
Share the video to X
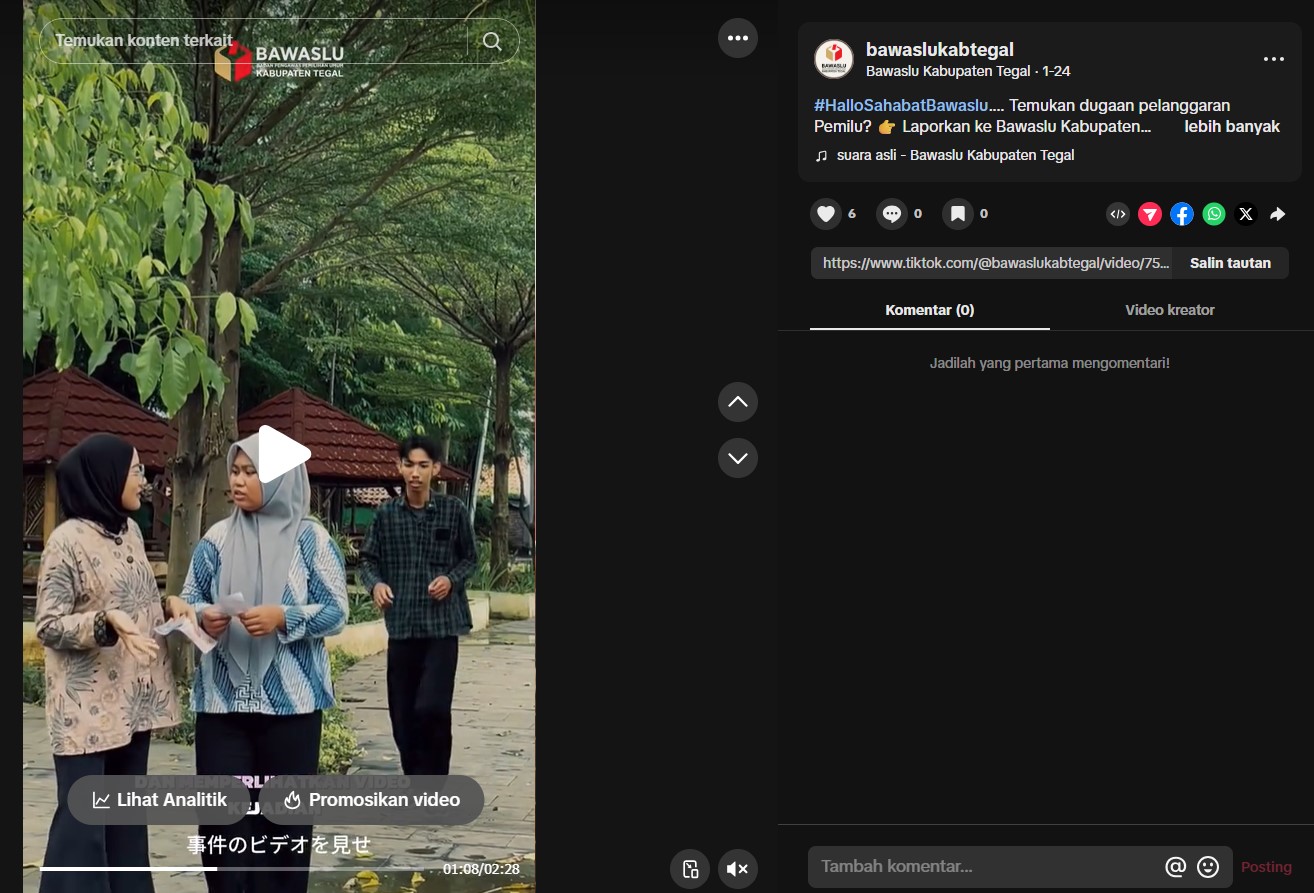[1246, 213]
